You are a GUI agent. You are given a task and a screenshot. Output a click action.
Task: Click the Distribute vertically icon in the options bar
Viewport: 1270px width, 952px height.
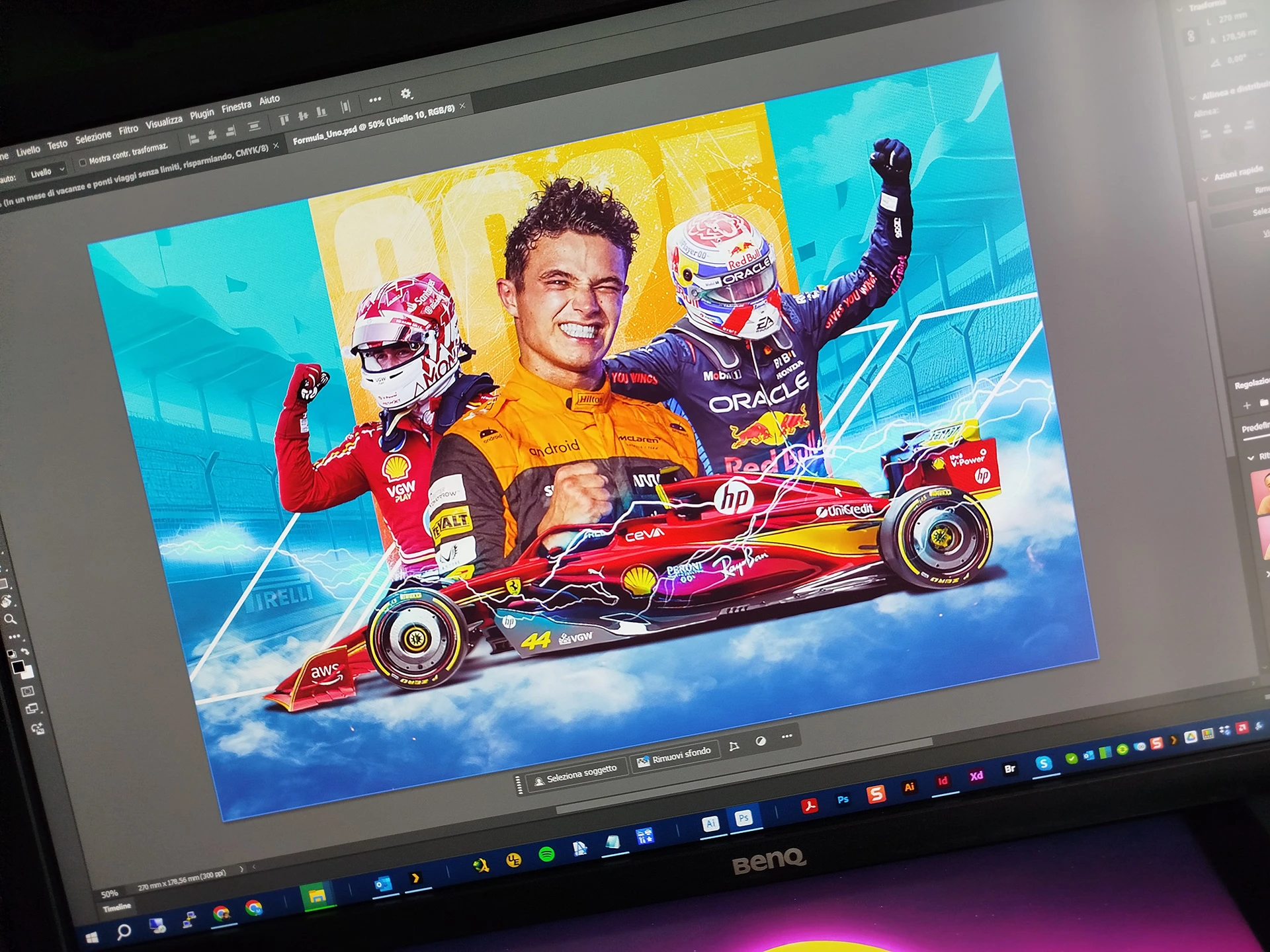tap(253, 126)
